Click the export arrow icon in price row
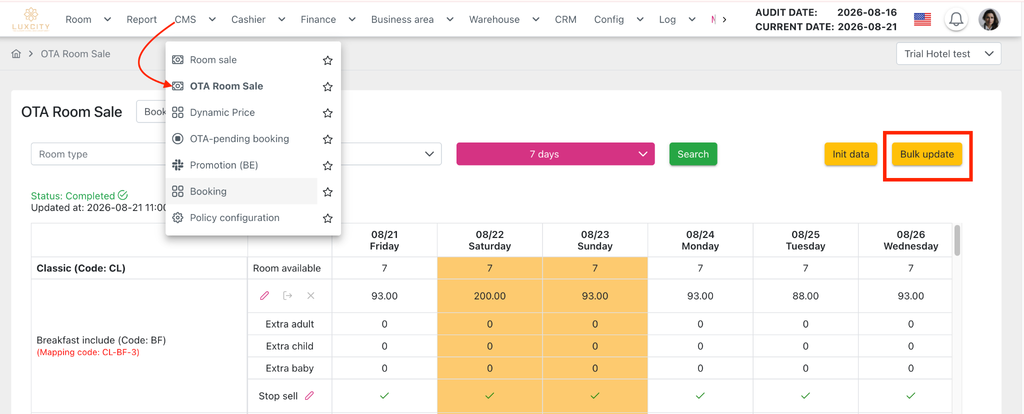1024x414 pixels. [287, 296]
